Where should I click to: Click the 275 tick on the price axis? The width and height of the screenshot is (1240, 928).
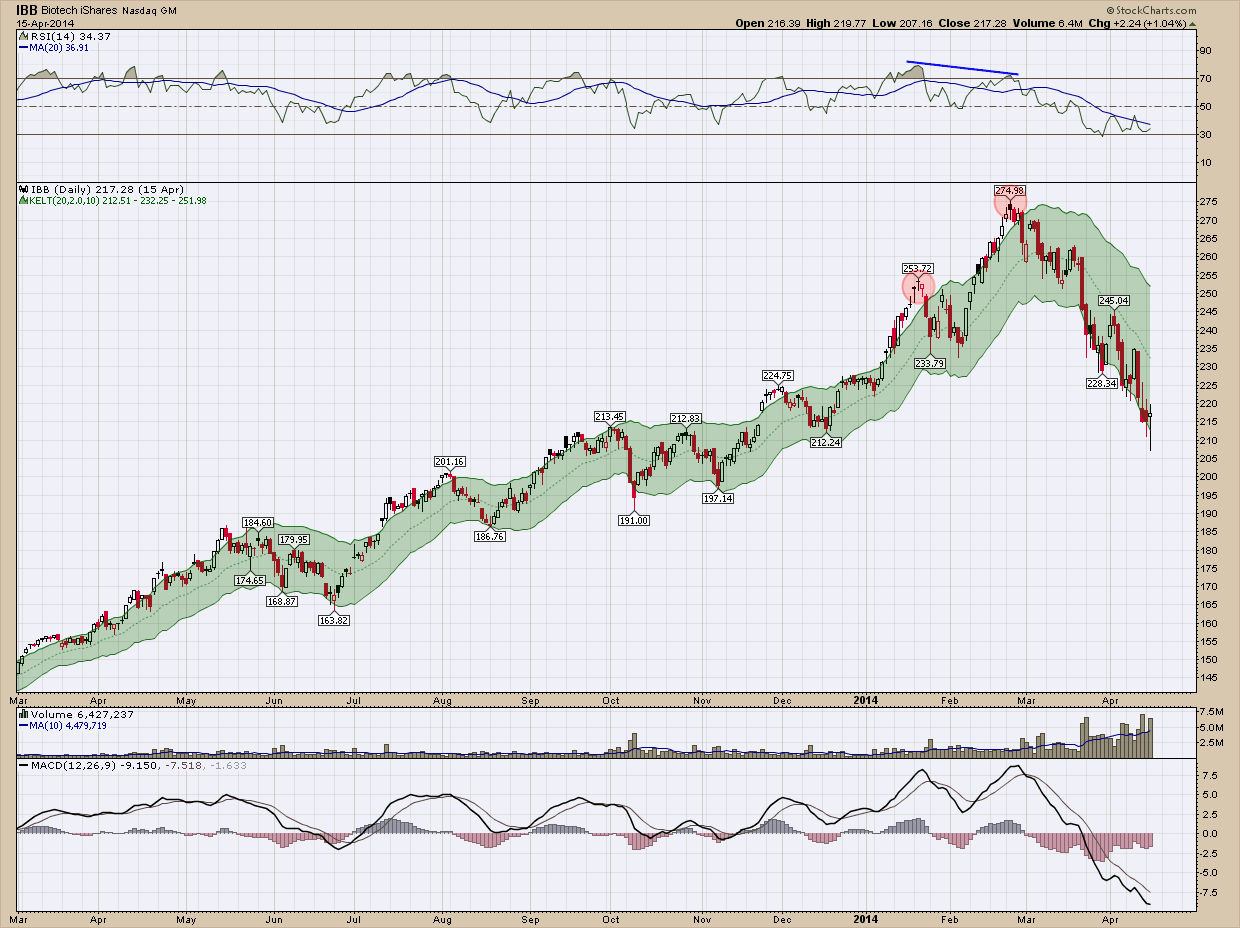(x=1208, y=202)
